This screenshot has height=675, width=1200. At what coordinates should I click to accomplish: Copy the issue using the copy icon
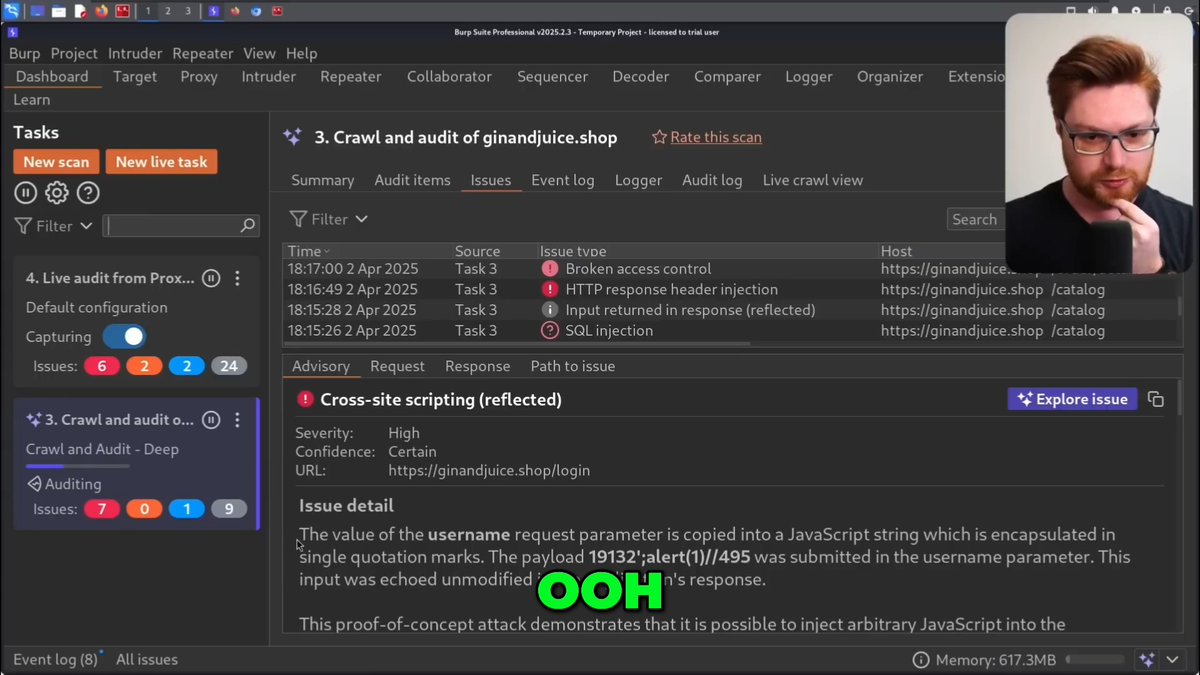tap(1156, 399)
